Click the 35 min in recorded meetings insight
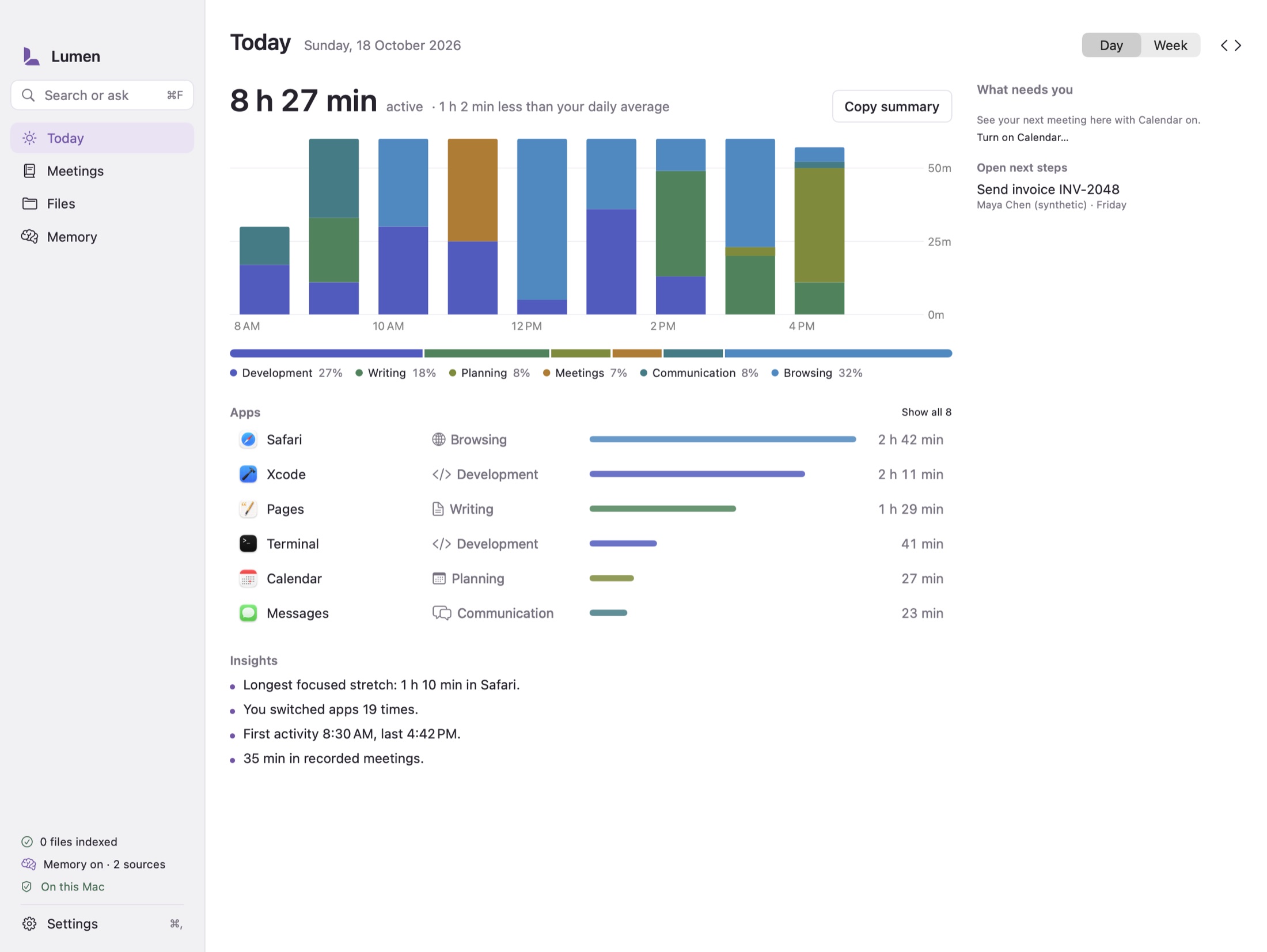Screen dimensions: 1267x952 pyautogui.click(x=333, y=758)
